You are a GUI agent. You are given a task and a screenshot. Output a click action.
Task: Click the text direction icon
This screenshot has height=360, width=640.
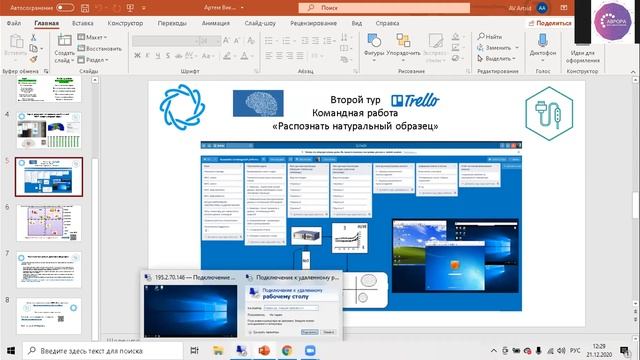click(x=345, y=38)
